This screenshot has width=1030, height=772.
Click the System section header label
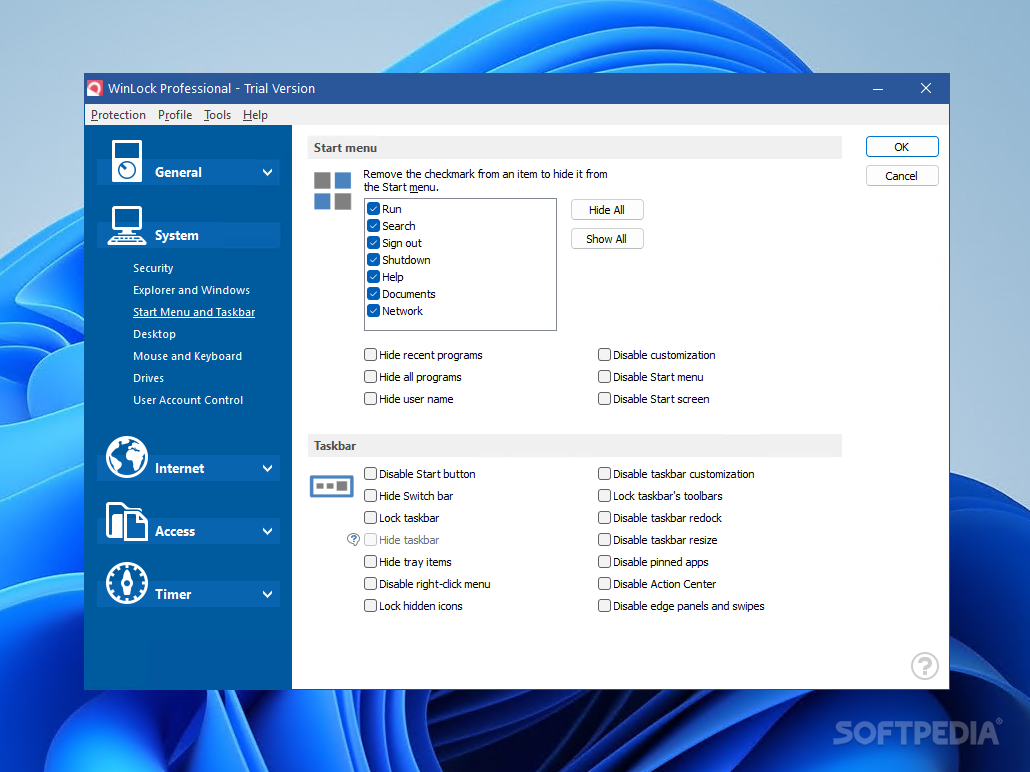pos(177,236)
